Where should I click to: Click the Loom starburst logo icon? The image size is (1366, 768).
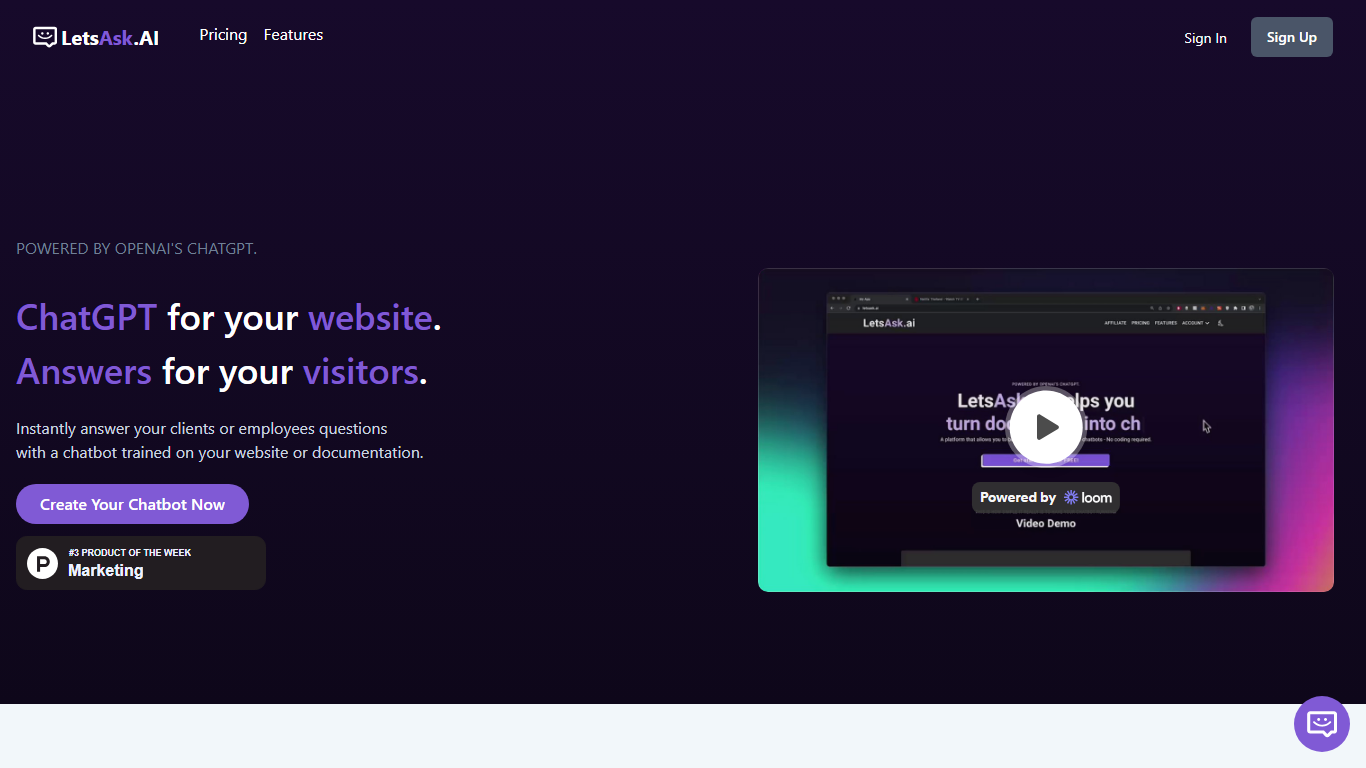point(1071,498)
